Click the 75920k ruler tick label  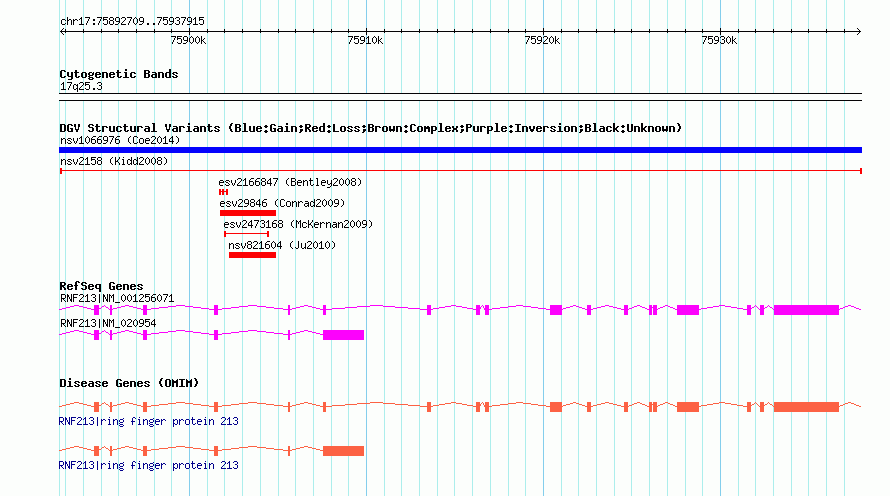[543, 40]
